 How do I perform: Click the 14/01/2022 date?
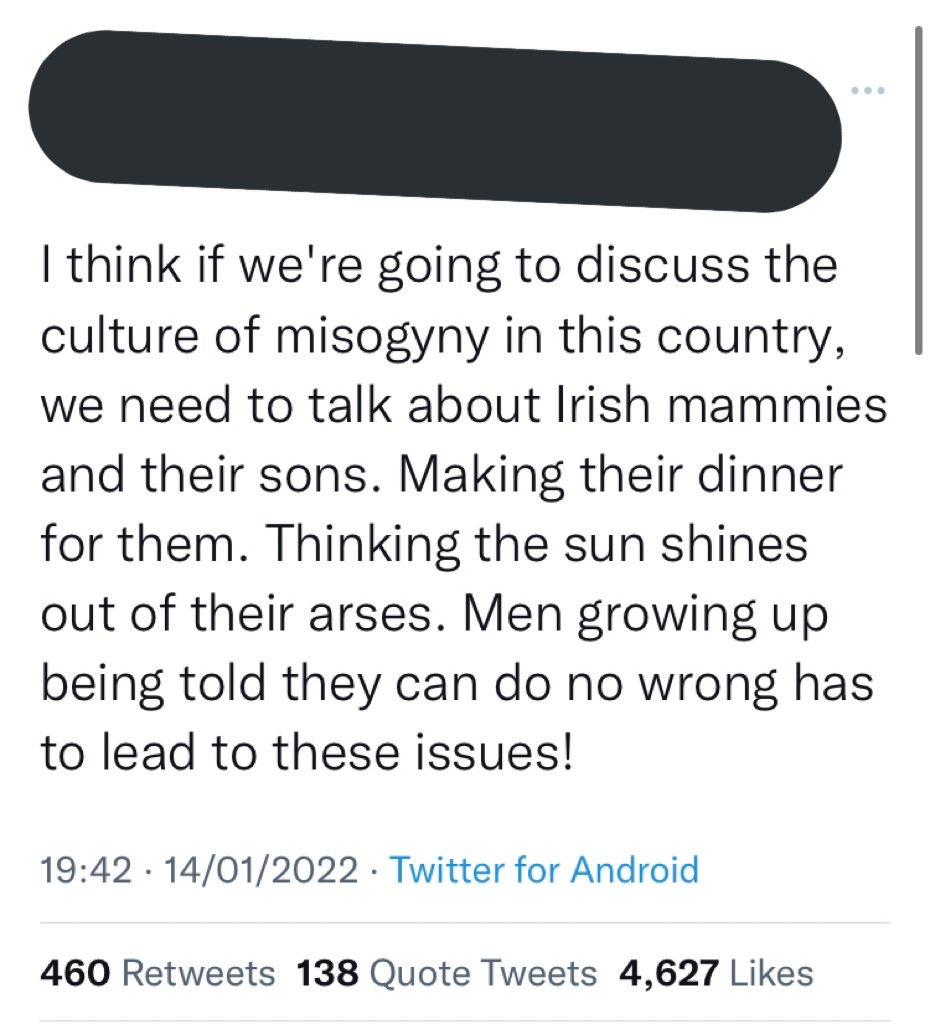(261, 871)
